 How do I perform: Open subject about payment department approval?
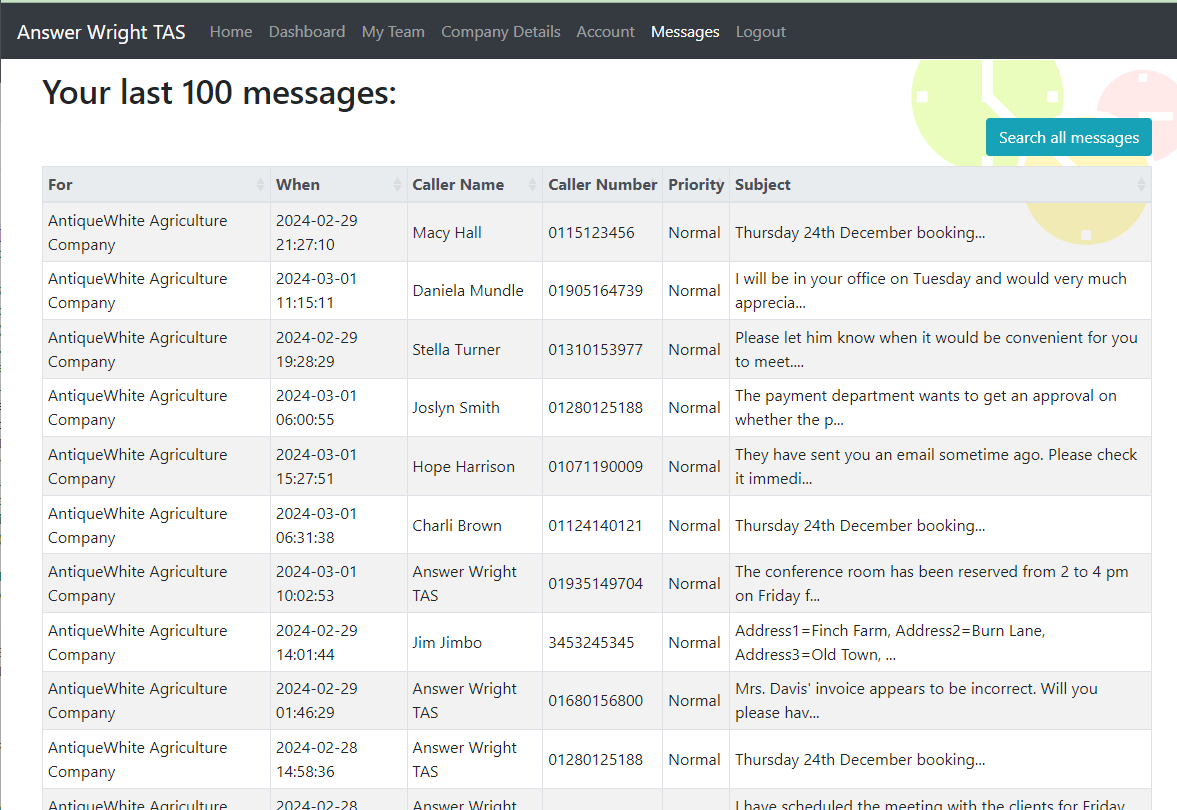(x=926, y=408)
